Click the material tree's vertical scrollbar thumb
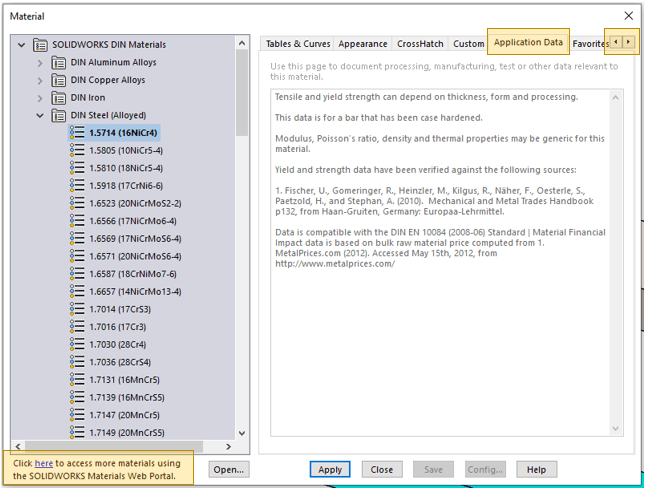This screenshot has height=488, width=645. point(242,92)
